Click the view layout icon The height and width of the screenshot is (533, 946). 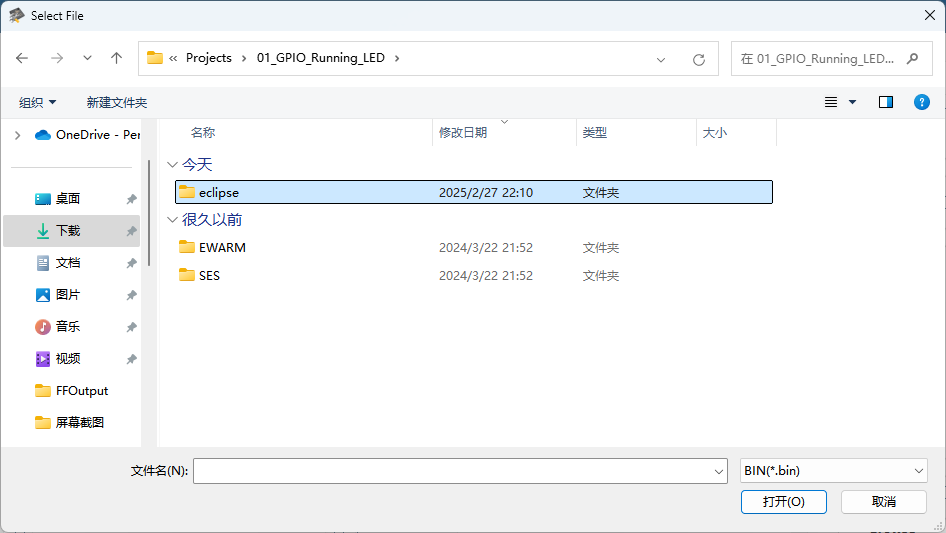(x=831, y=102)
